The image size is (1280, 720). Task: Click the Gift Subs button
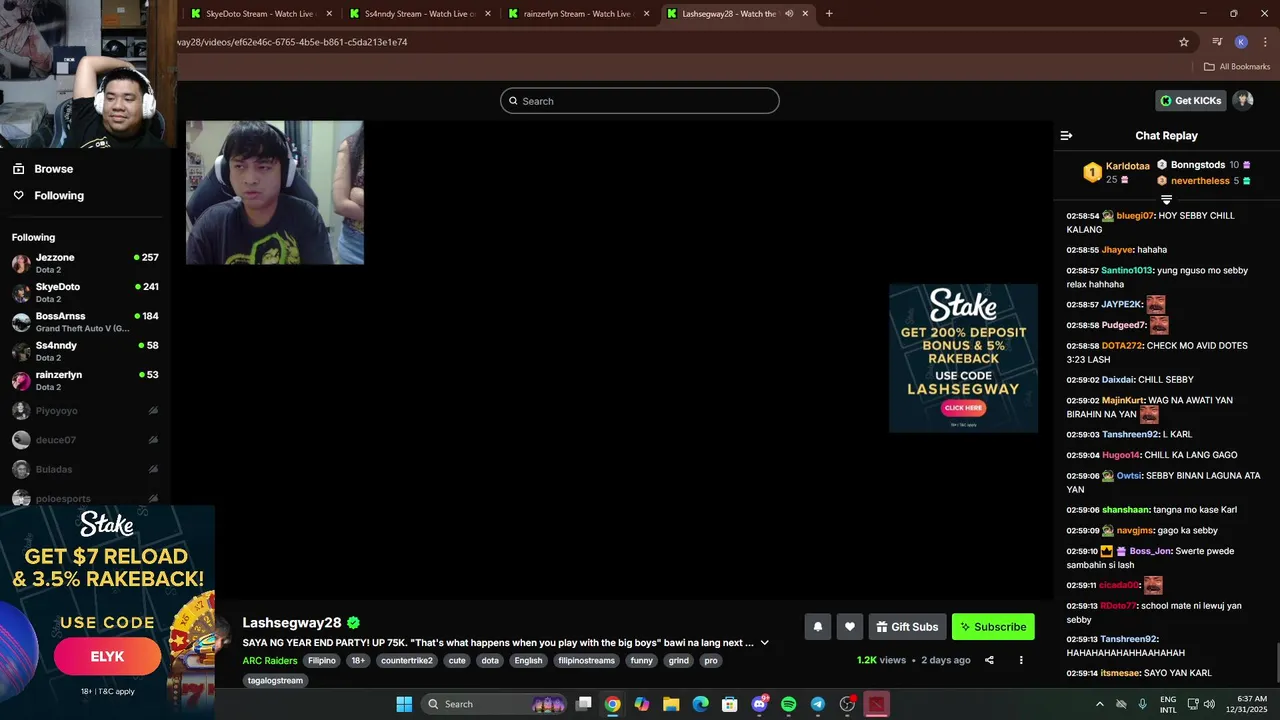(907, 627)
